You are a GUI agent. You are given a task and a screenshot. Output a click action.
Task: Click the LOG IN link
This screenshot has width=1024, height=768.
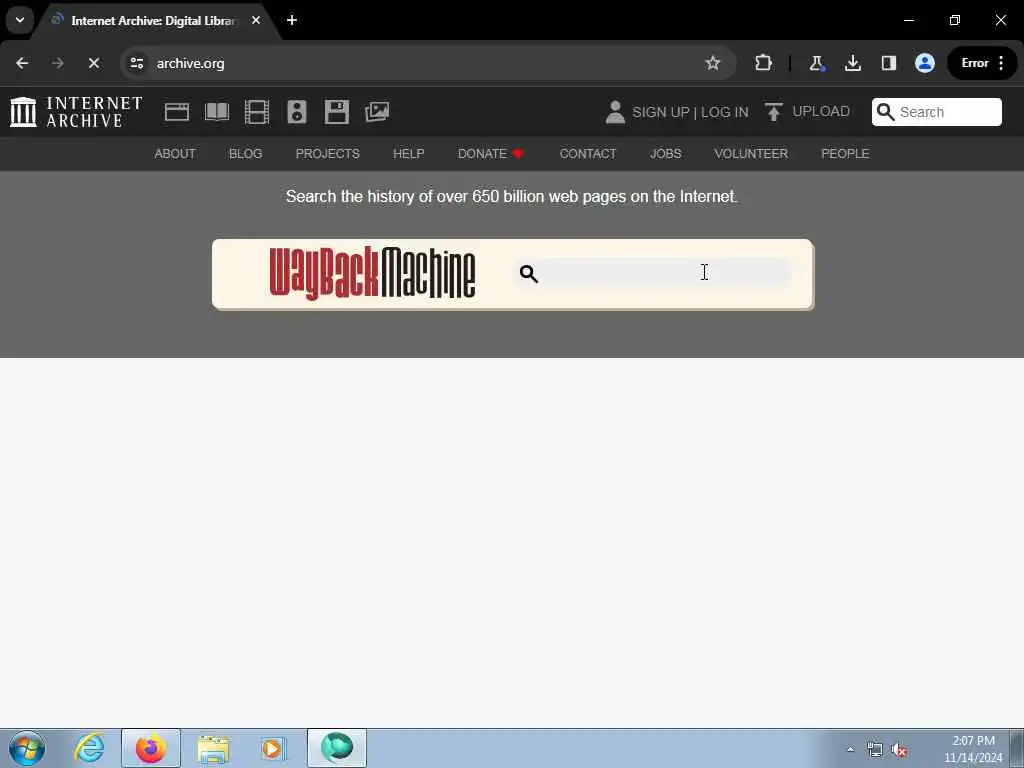click(724, 112)
